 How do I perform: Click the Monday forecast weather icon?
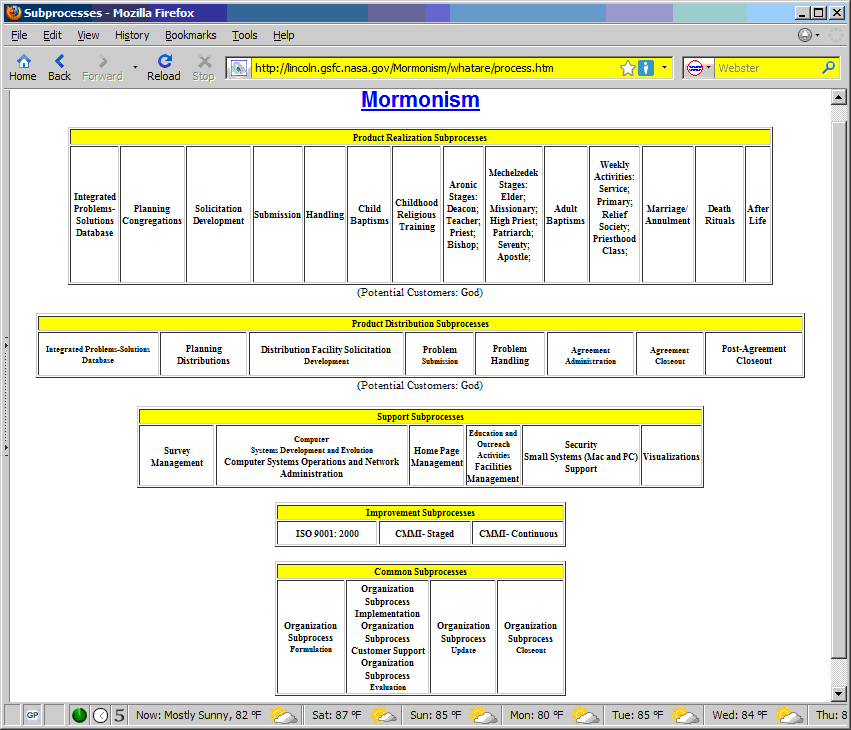(585, 716)
